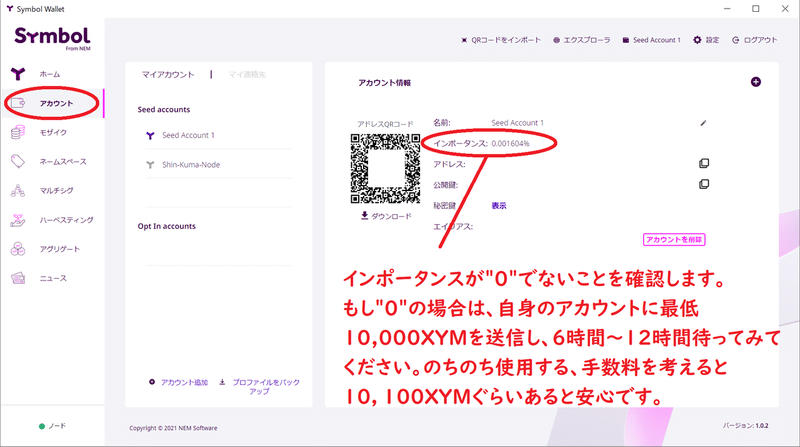Go to モザイク menu item

[54, 133]
